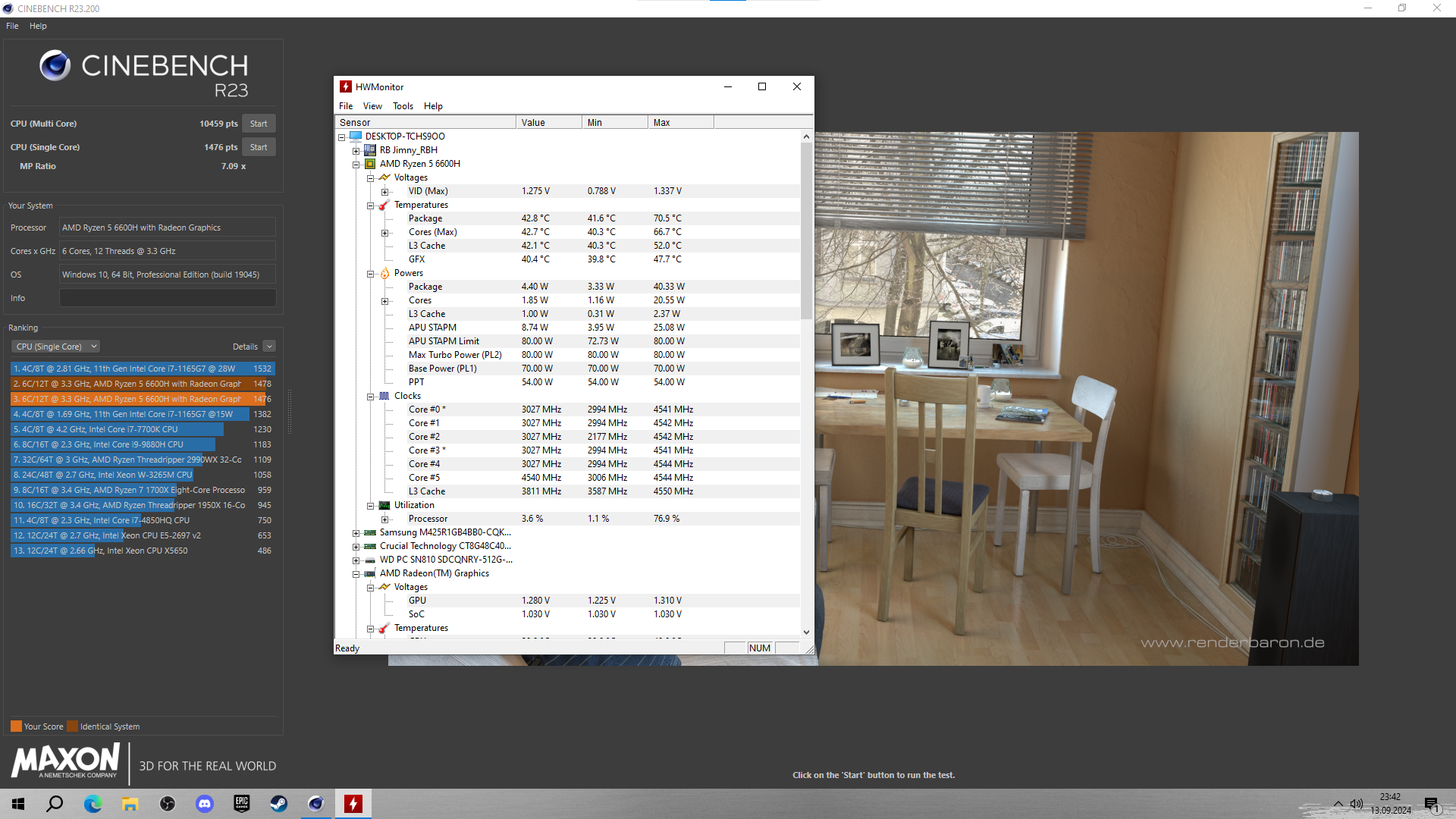The image size is (1456, 819).
Task: Start the CPU Multi Core test
Action: coord(259,124)
